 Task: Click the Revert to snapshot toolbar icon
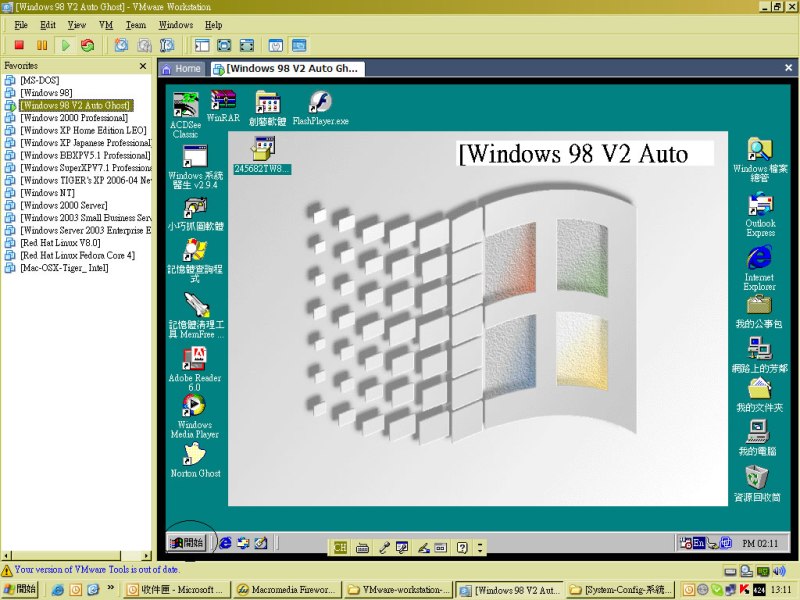point(144,45)
